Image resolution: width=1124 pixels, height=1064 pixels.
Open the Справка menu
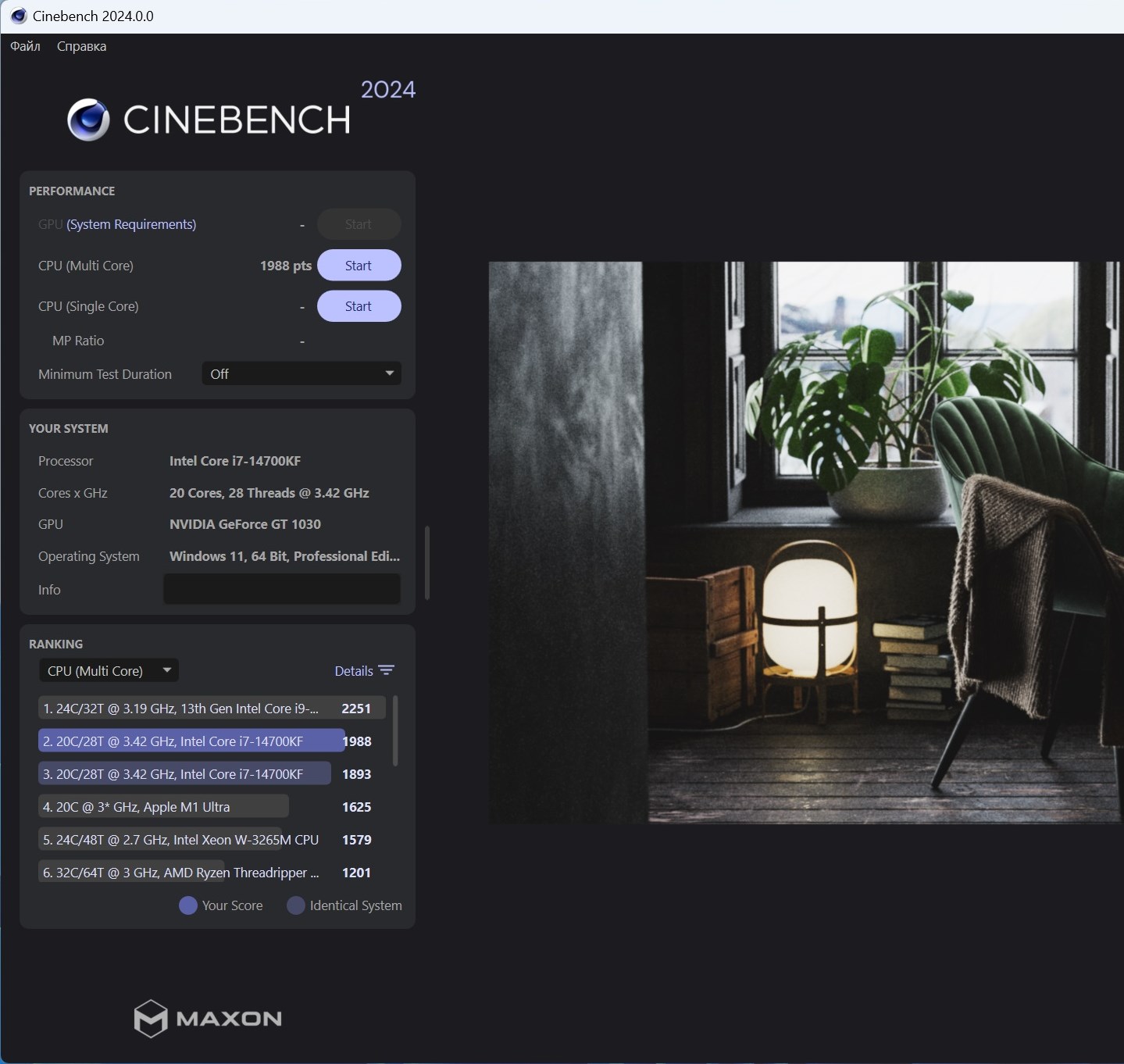click(x=81, y=46)
